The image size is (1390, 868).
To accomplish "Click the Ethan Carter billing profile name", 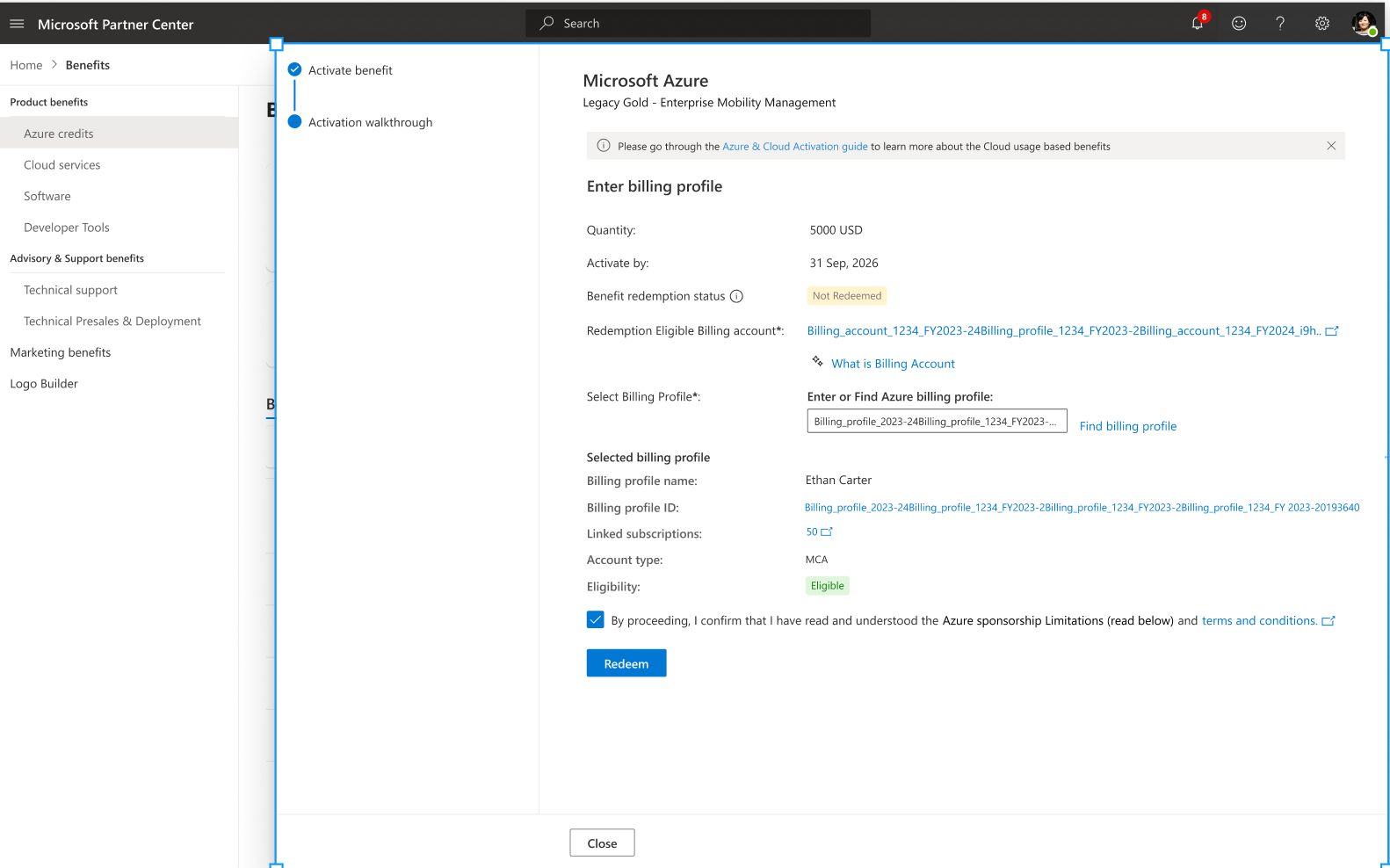I will 839,481.
